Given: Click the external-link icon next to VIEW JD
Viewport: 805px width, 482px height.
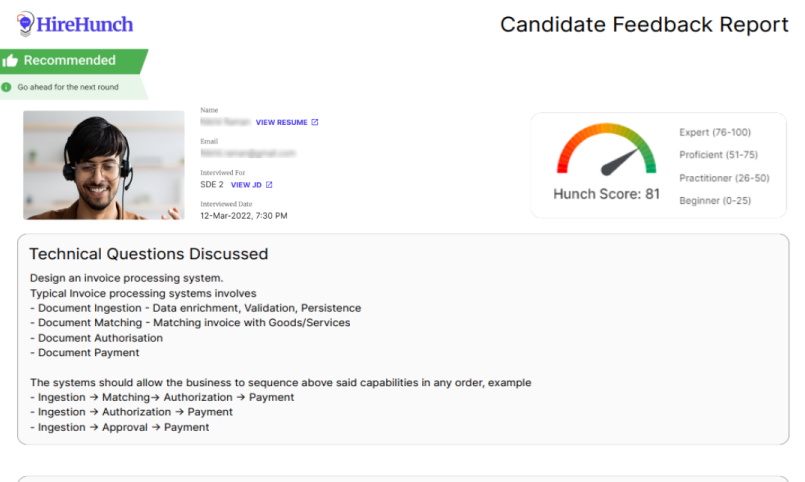Looking at the screenshot, I should (269, 185).
